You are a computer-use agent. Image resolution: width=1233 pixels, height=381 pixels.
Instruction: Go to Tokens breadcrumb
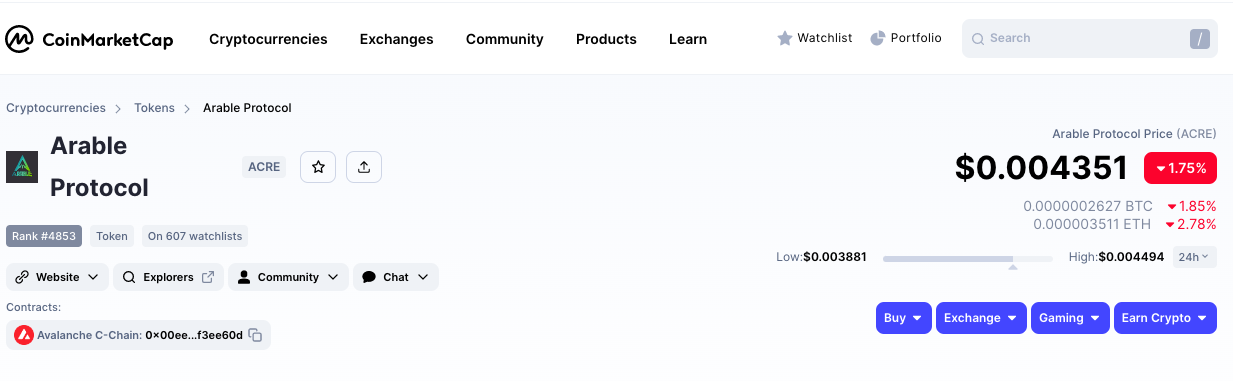tap(154, 107)
